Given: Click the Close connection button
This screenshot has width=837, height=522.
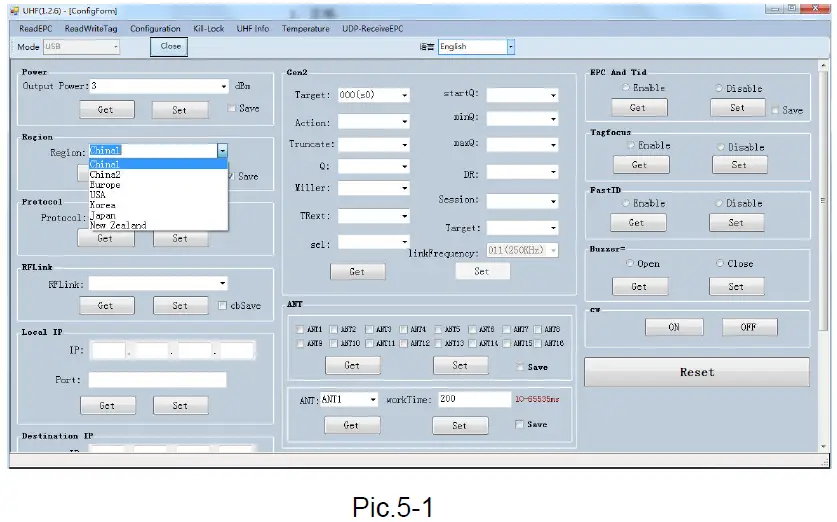Looking at the screenshot, I should point(169,47).
